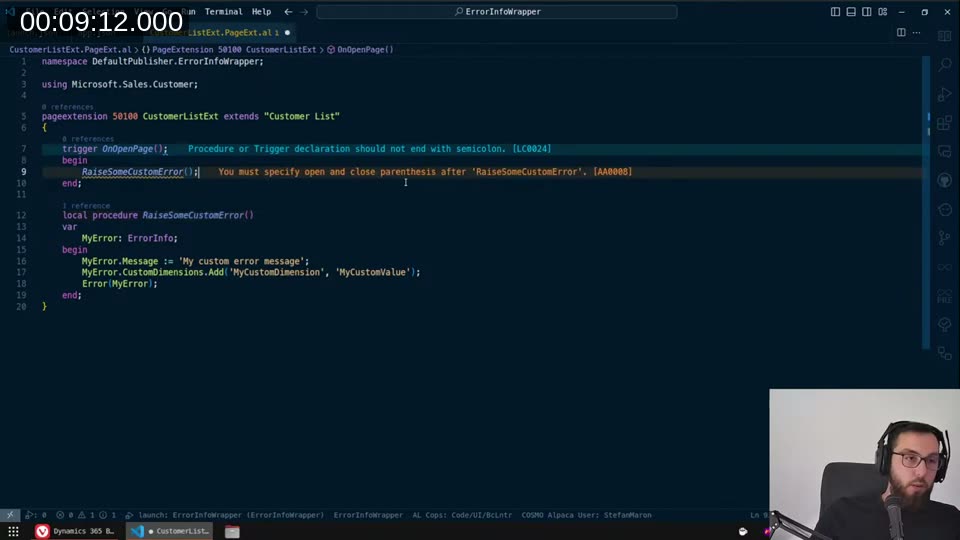The height and width of the screenshot is (540, 960).
Task: Click the navigate back arrow
Action: (x=288, y=12)
